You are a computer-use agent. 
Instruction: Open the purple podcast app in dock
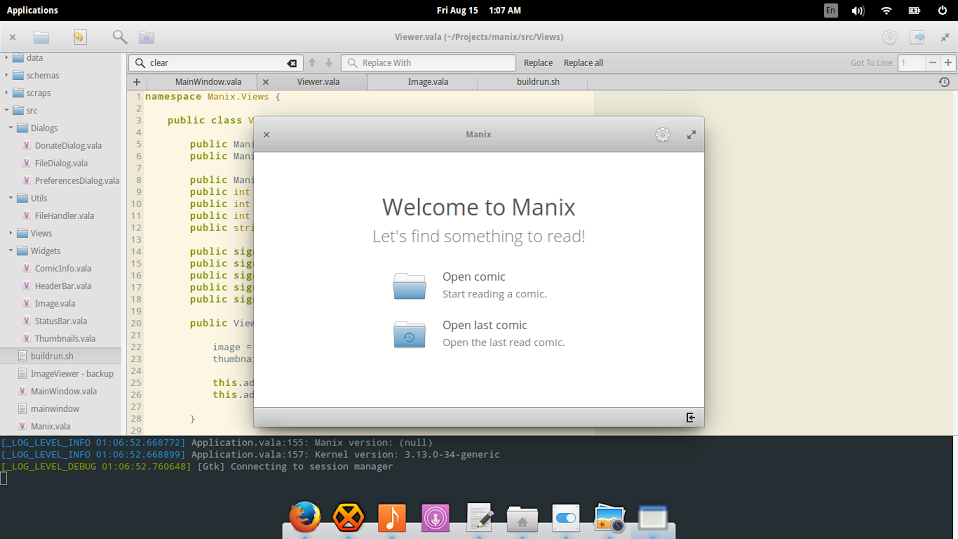click(x=435, y=518)
